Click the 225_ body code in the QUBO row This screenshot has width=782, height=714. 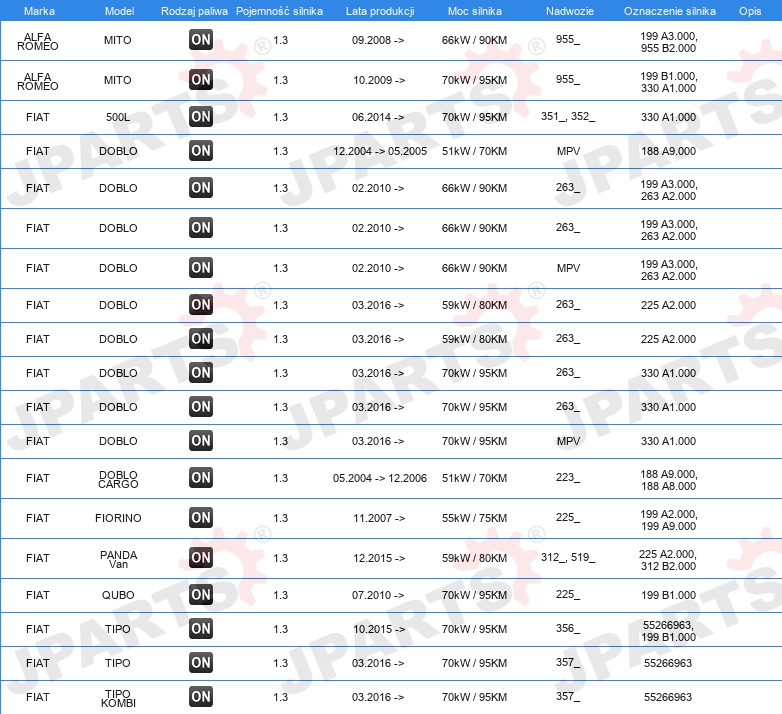pyautogui.click(x=568, y=594)
